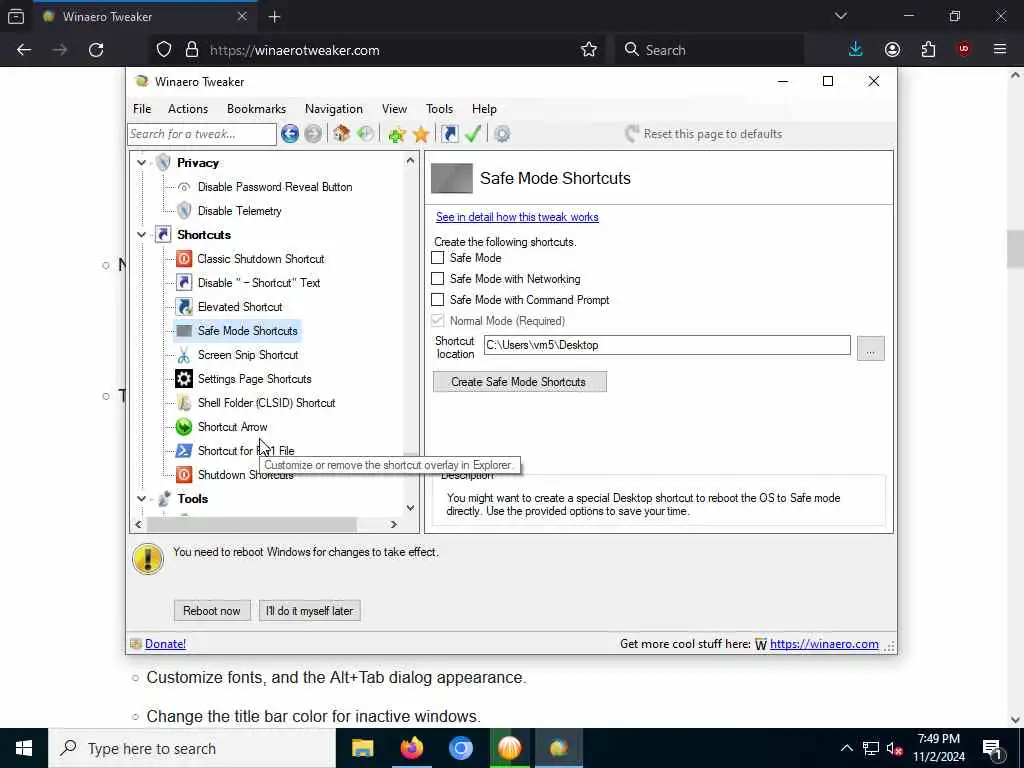Open the File menu
Viewport: 1024px width, 768px height.
(x=142, y=109)
